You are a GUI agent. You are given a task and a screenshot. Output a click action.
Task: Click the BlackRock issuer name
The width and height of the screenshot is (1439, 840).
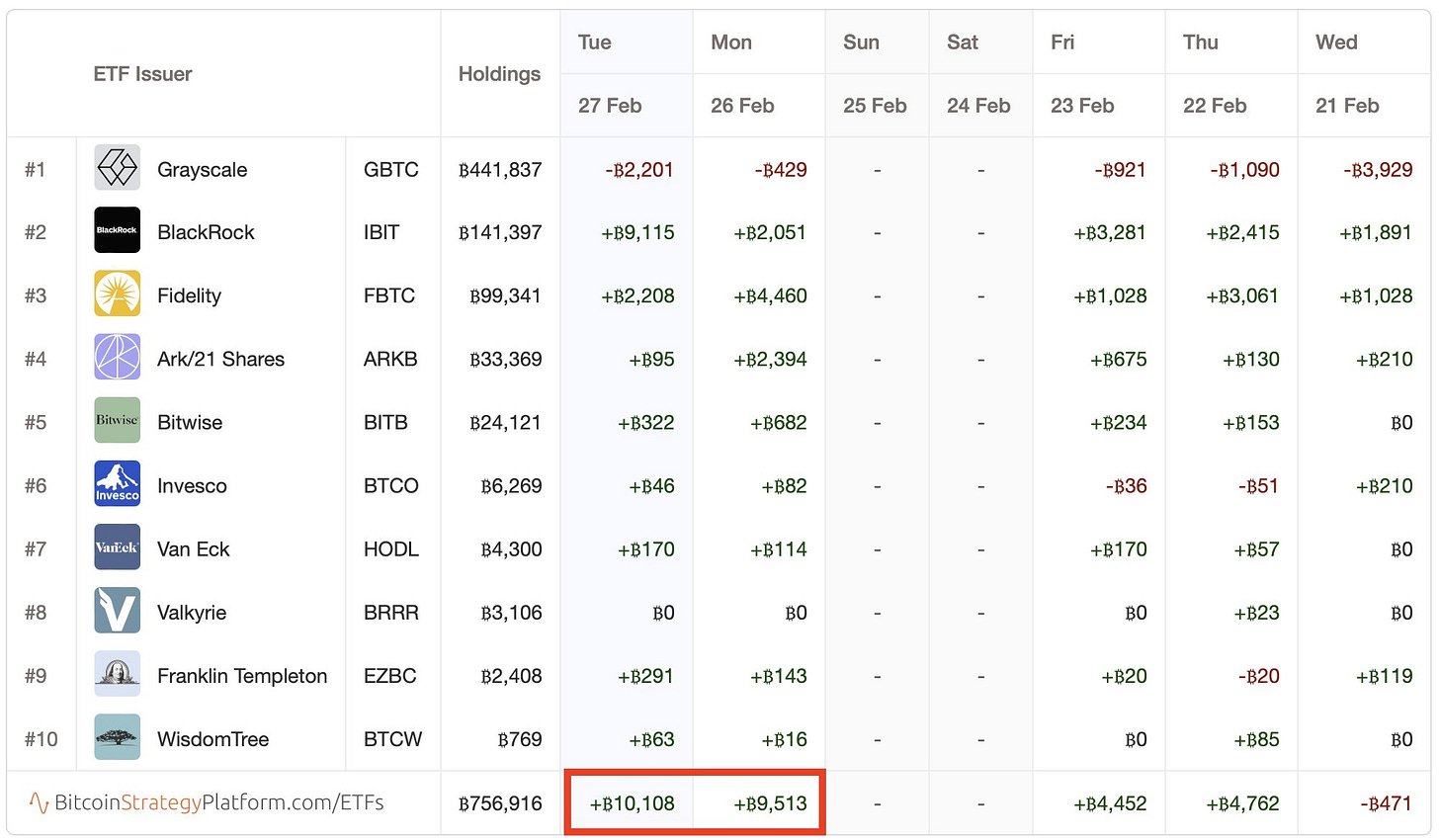click(x=206, y=232)
